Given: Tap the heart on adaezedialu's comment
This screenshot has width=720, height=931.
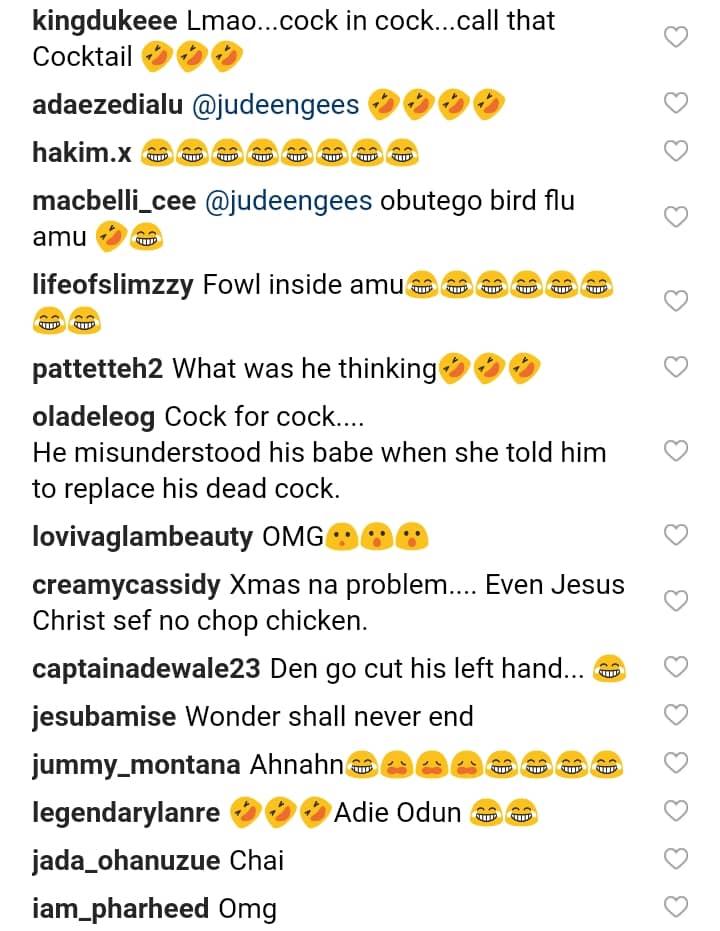Looking at the screenshot, I should point(677,103).
